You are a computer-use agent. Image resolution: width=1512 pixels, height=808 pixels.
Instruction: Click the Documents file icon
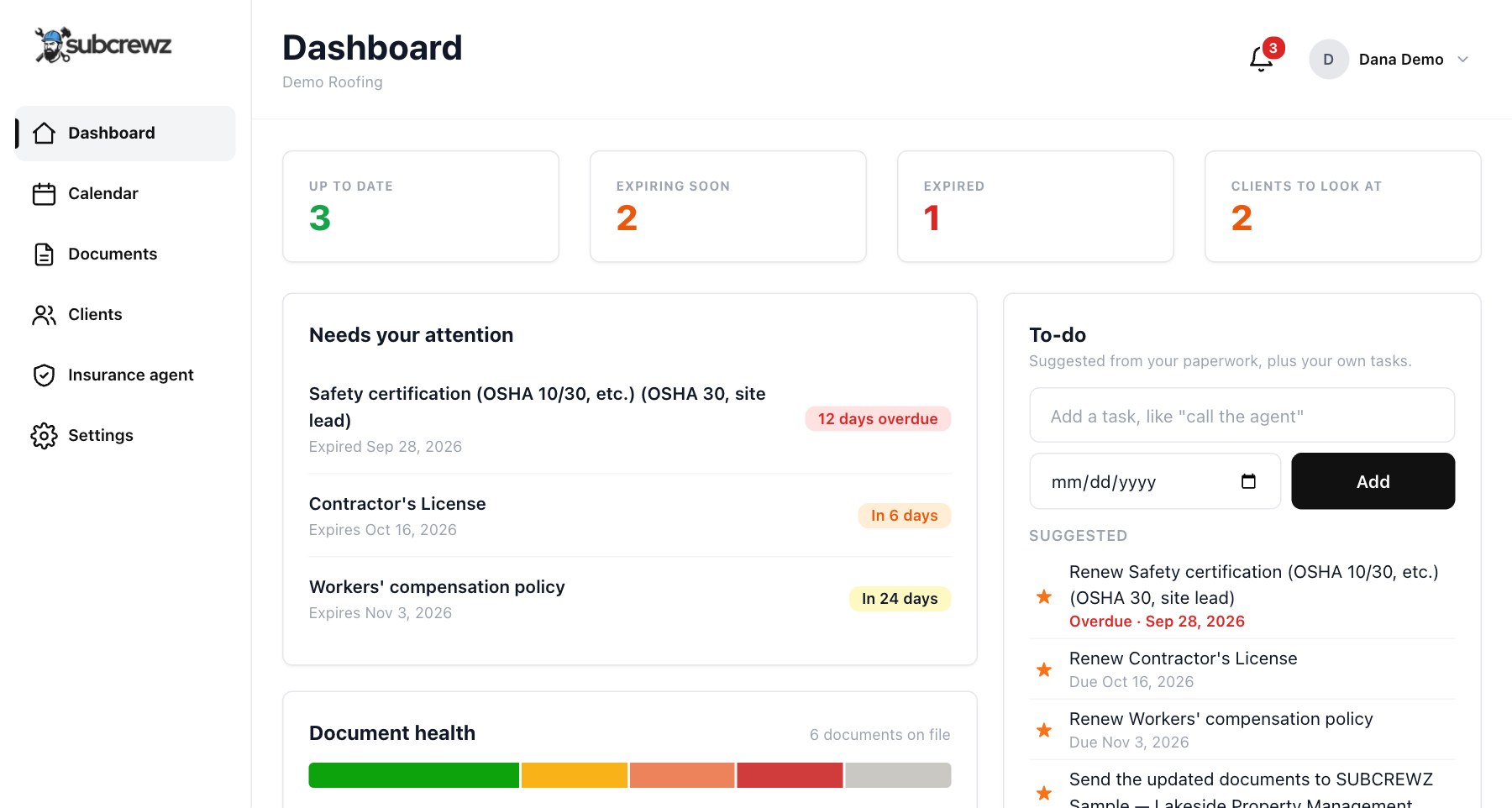(x=45, y=254)
